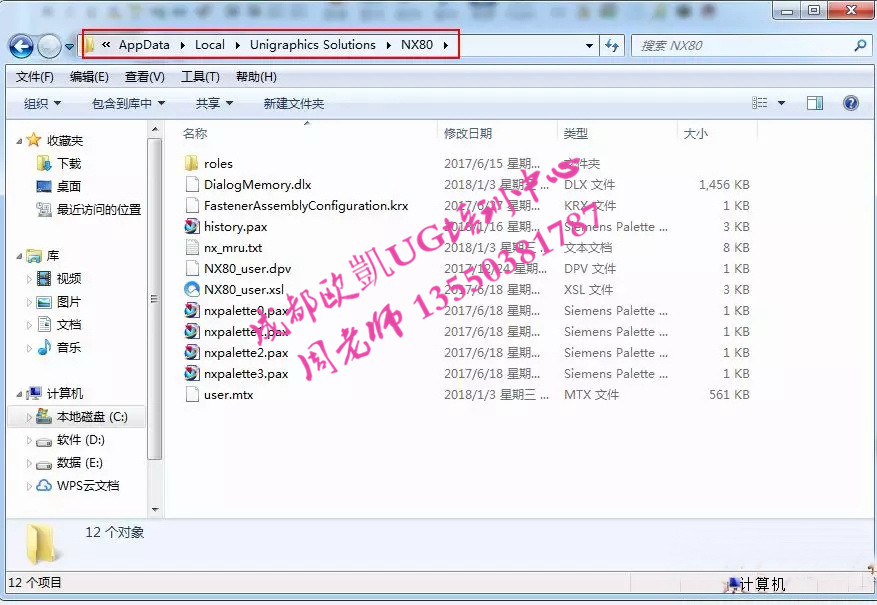The image size is (877, 605).
Task: Sort files by the 名称 column header
Action: tap(195, 134)
